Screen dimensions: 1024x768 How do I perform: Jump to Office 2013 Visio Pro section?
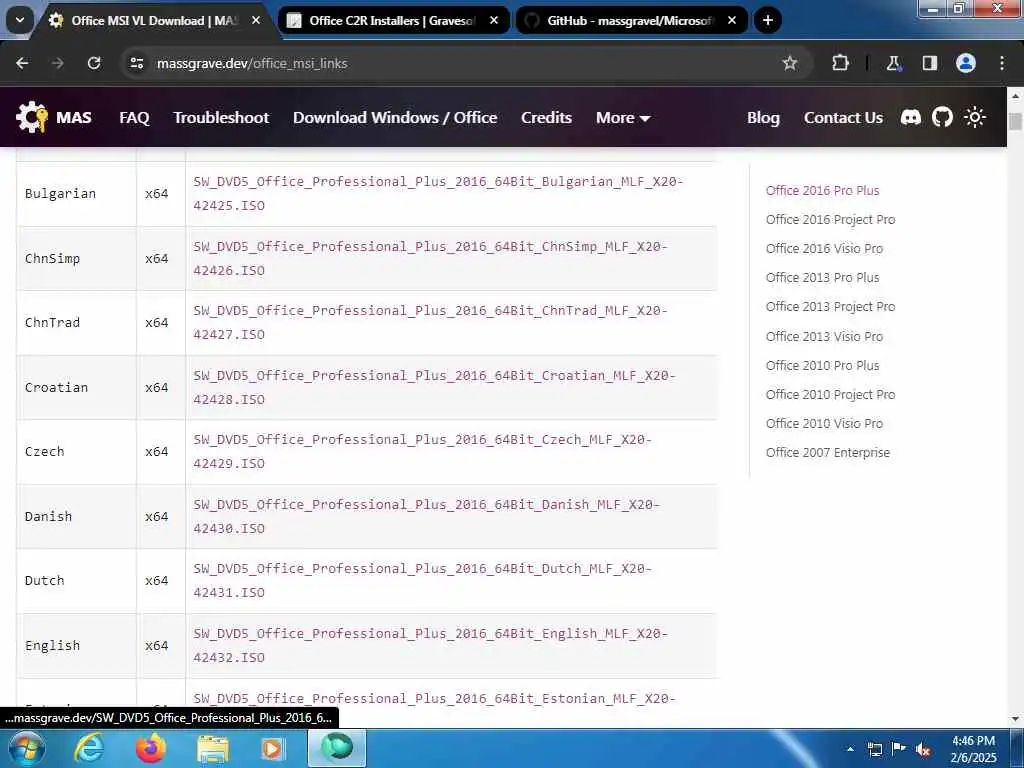pyautogui.click(x=824, y=336)
